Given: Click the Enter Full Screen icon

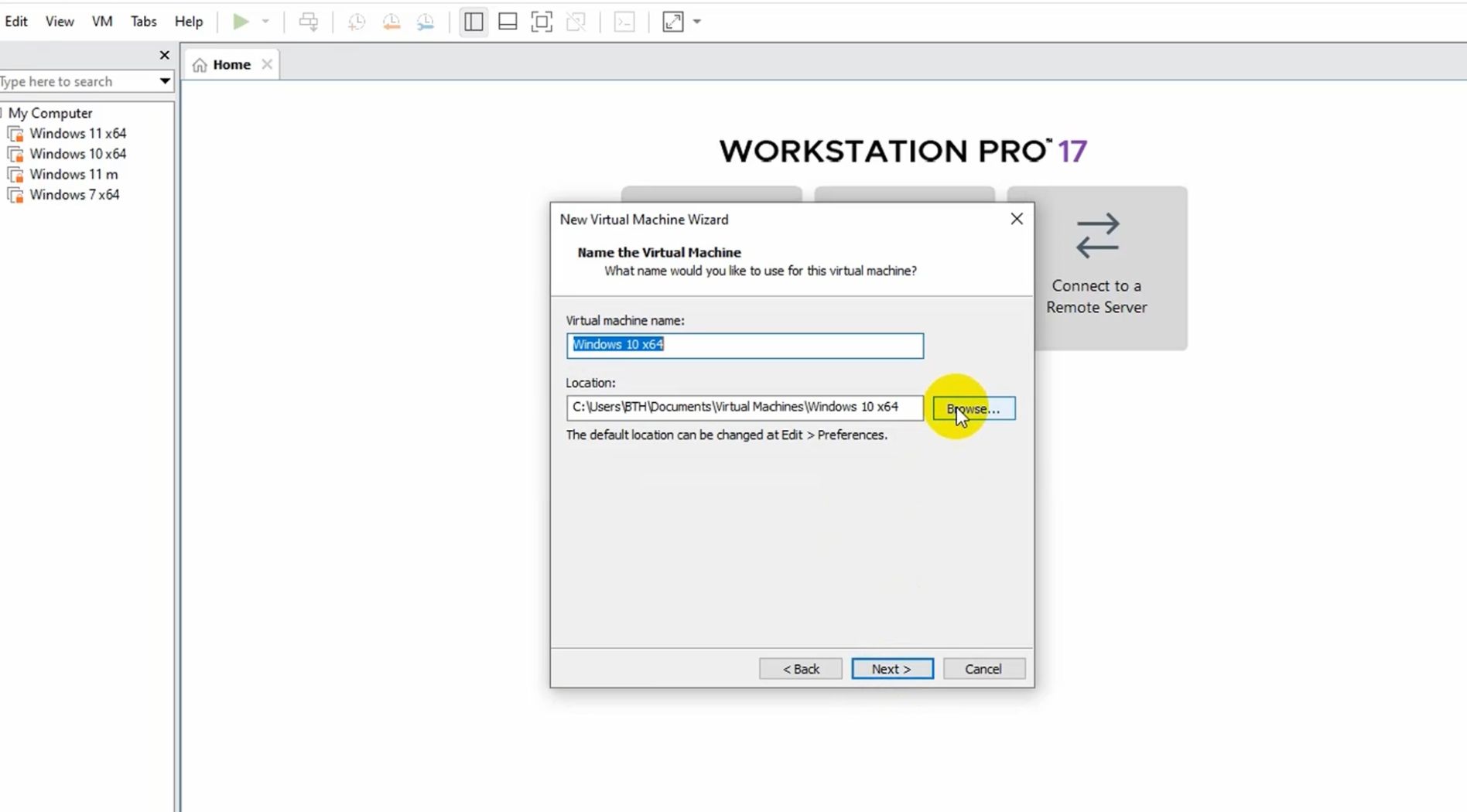Looking at the screenshot, I should click(542, 22).
